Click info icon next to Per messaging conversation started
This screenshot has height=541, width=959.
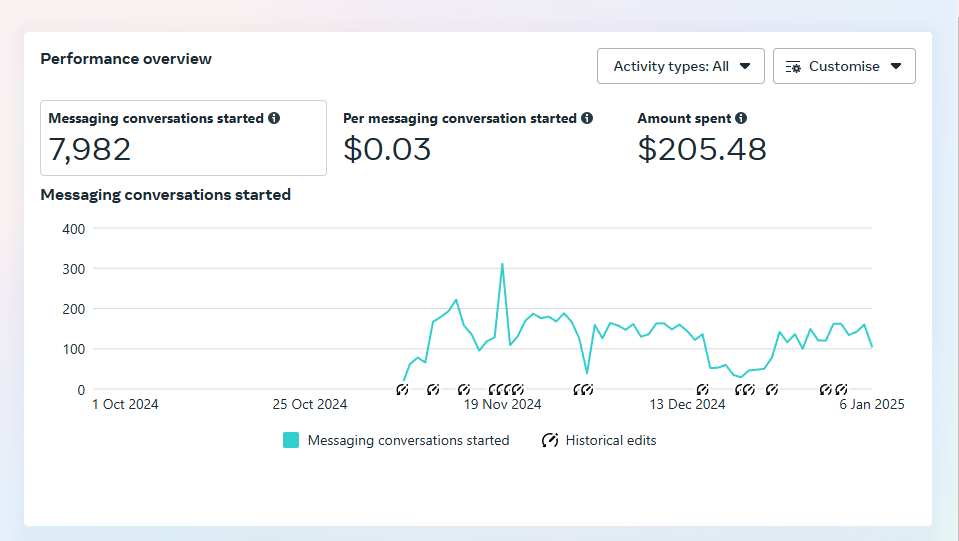click(587, 118)
